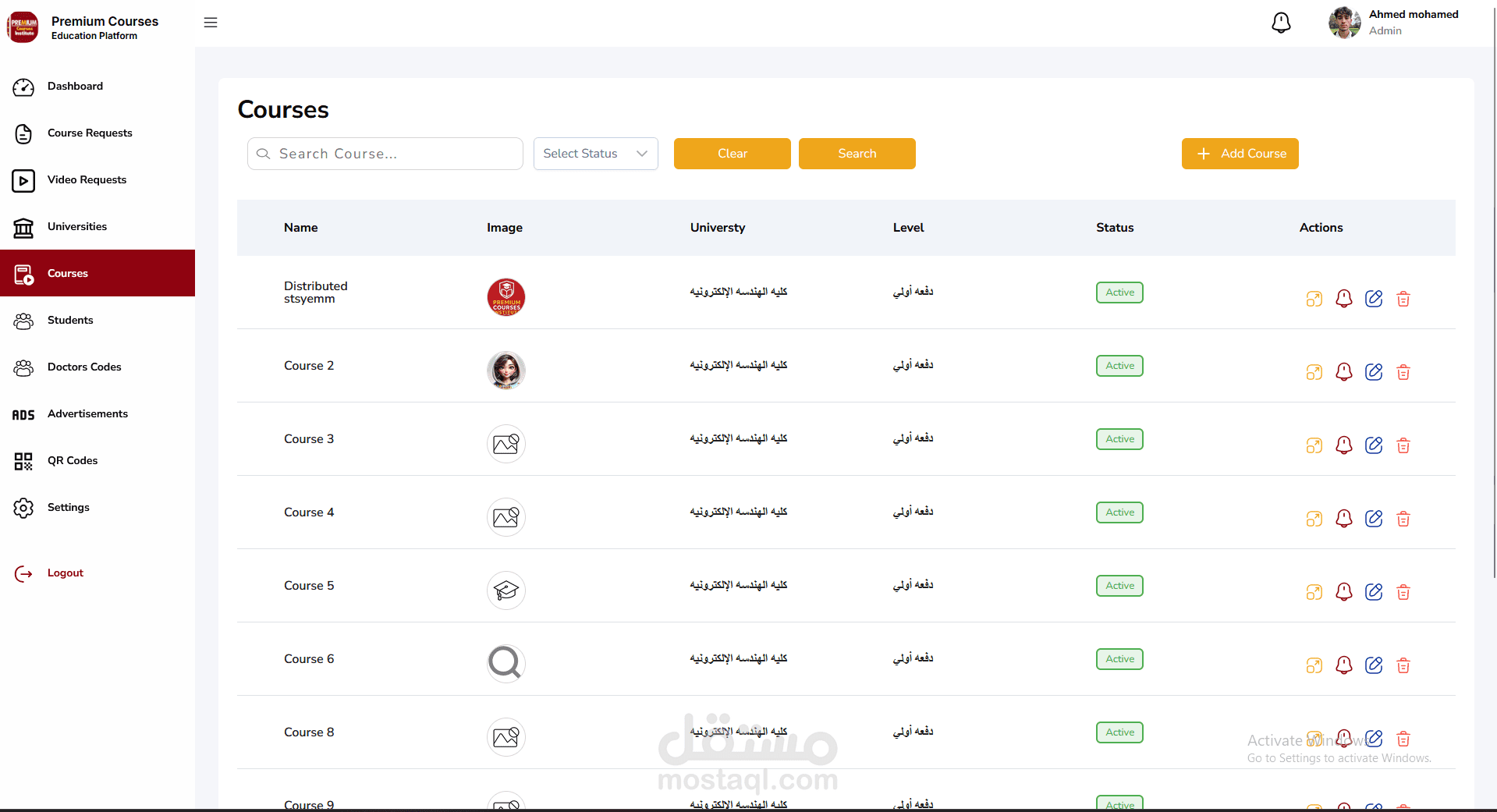
Task: Open Doctors Codes in sidebar
Action: tap(98, 367)
